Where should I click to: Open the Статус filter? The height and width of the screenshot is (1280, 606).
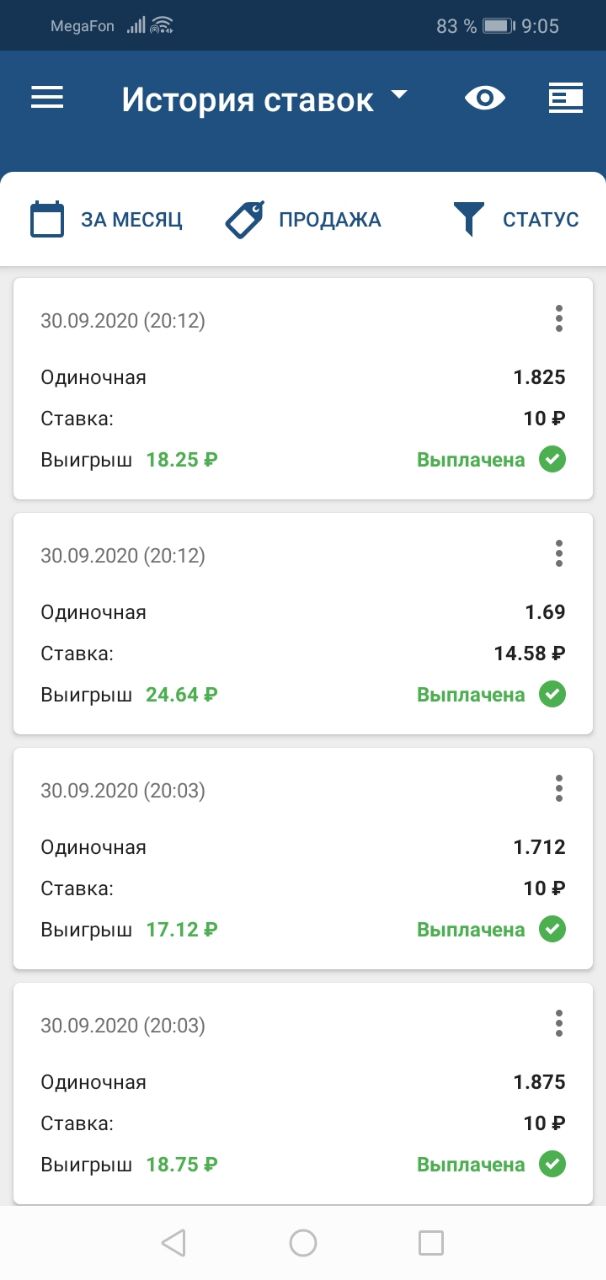[x=540, y=220]
